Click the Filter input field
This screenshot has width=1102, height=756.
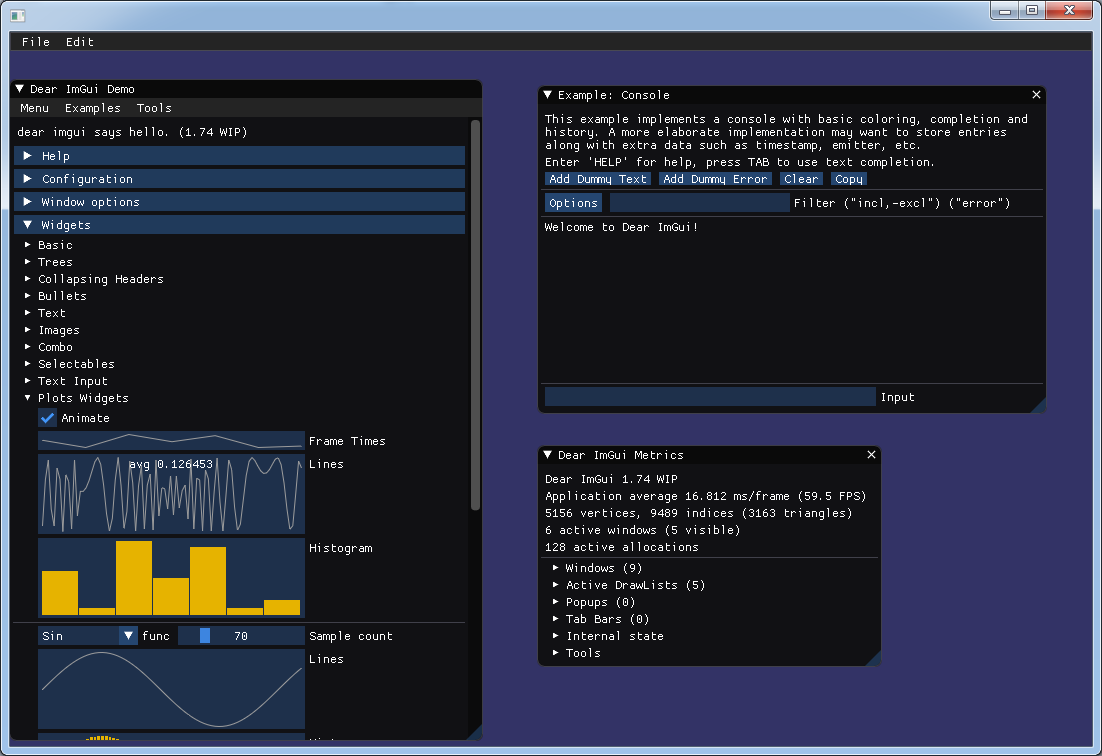[699, 203]
